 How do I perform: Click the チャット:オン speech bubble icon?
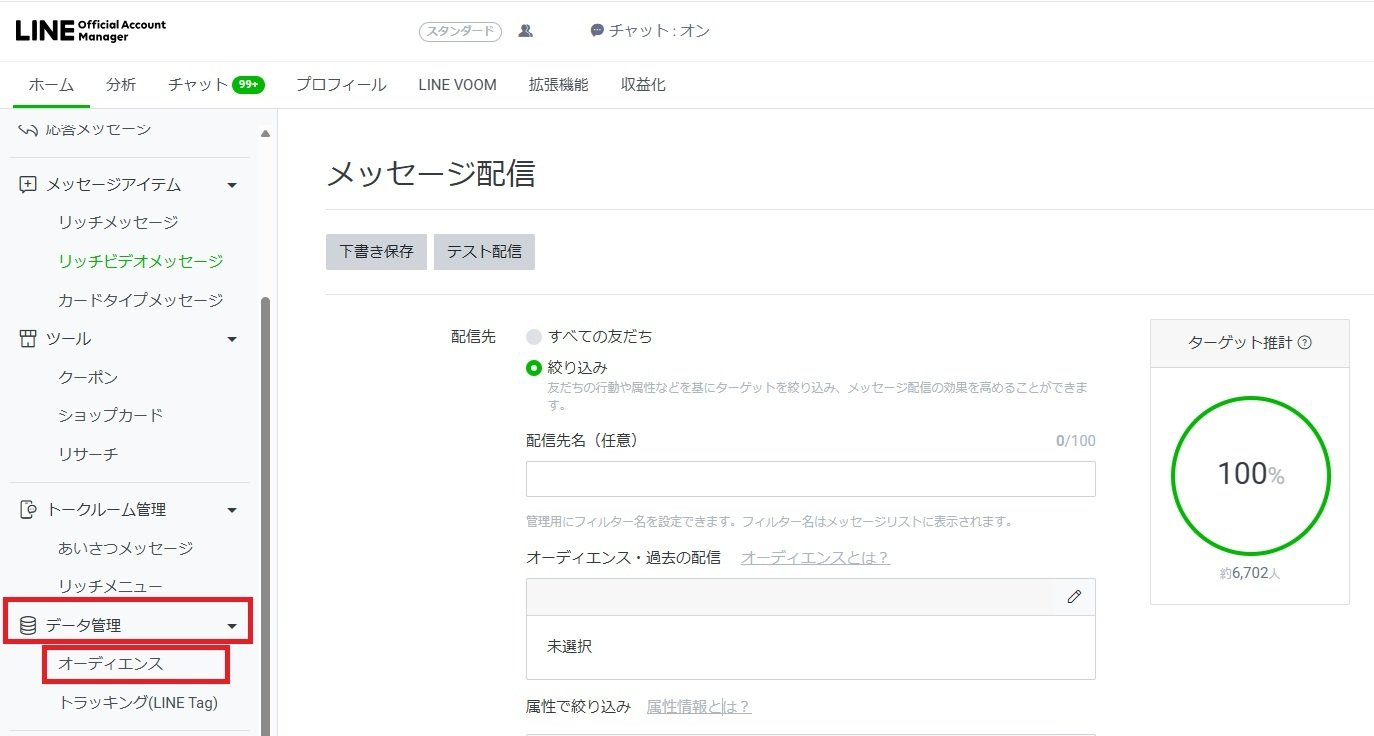tap(595, 31)
